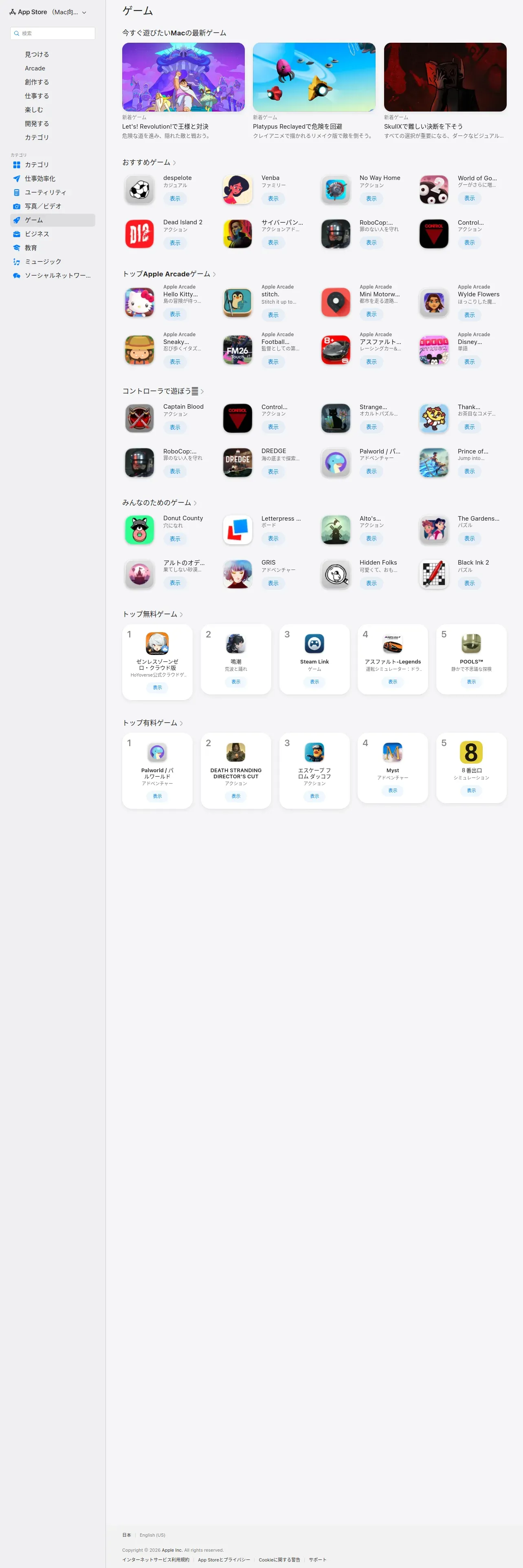Expand the コントローラで遊ぼう section
Screen dimensions: 523x1568
pyautogui.click(x=202, y=392)
